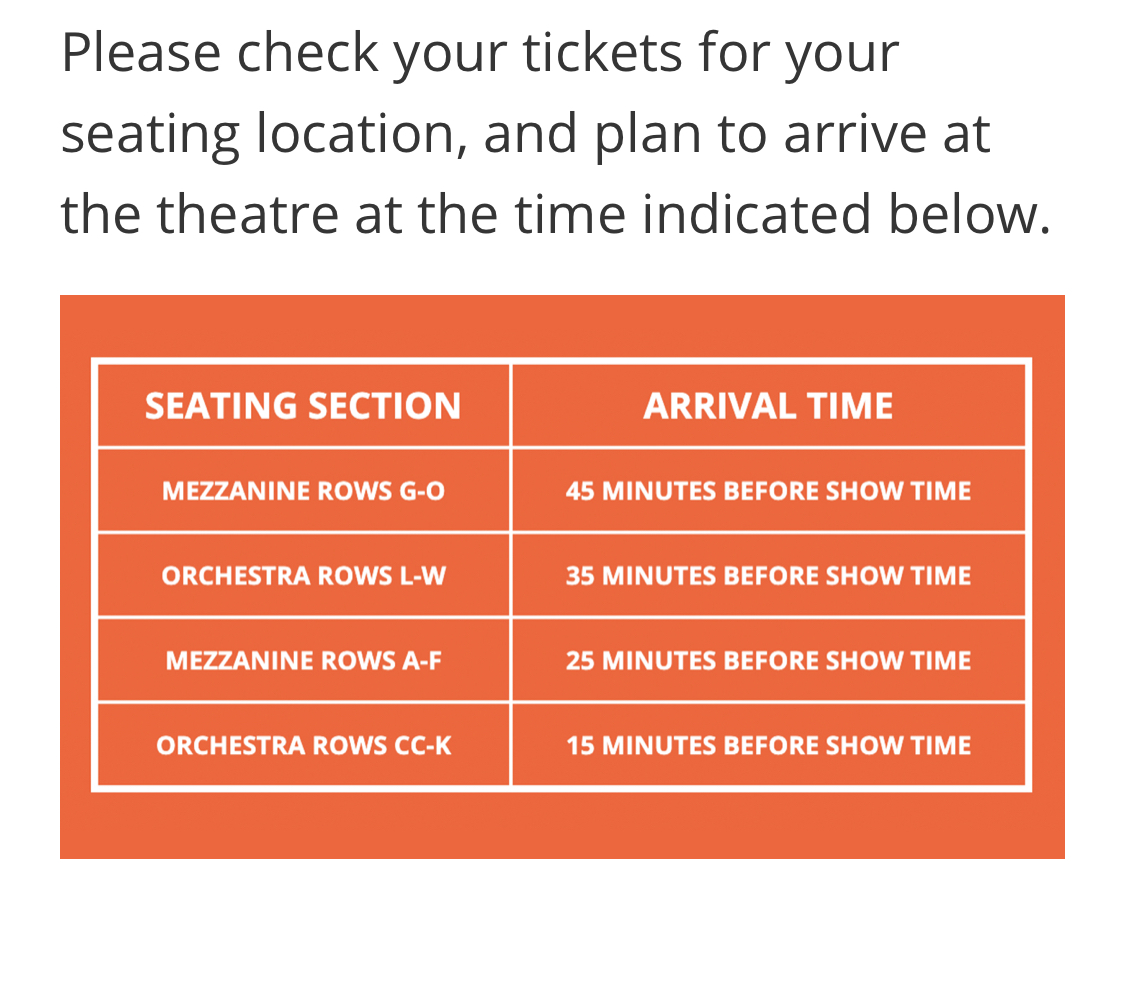Click the word "plan" in the paragraph

[x=636, y=135]
